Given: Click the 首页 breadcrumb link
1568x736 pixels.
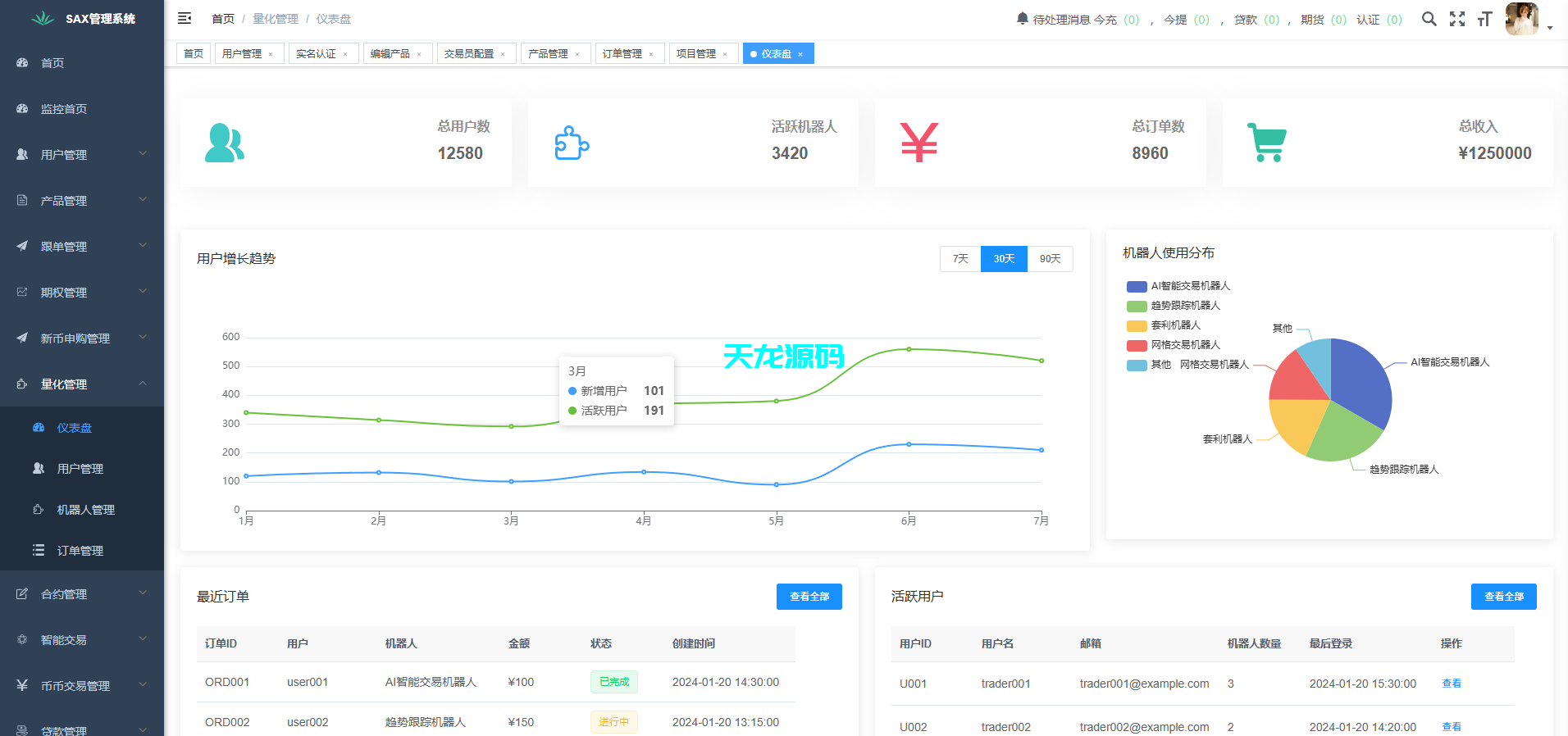Looking at the screenshot, I should (223, 19).
